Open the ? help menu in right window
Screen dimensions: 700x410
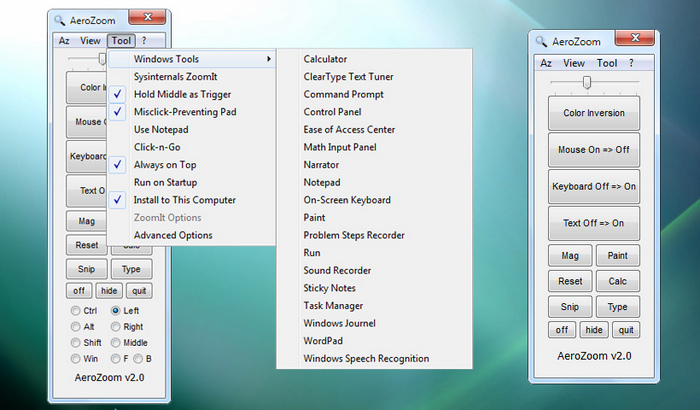[631, 63]
